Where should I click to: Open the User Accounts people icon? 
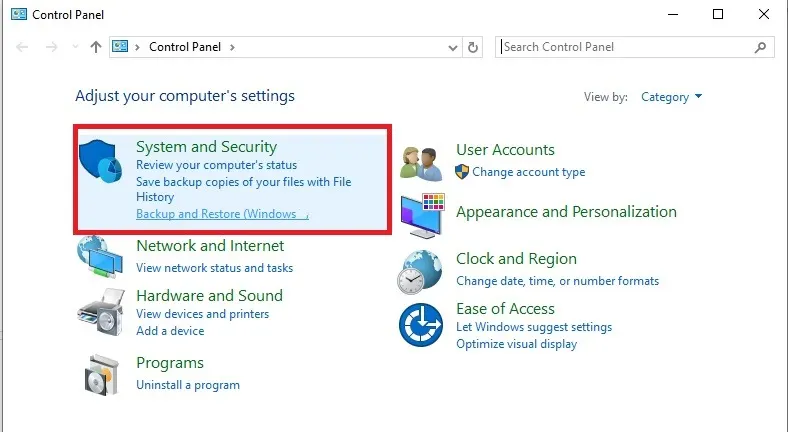pyautogui.click(x=421, y=164)
